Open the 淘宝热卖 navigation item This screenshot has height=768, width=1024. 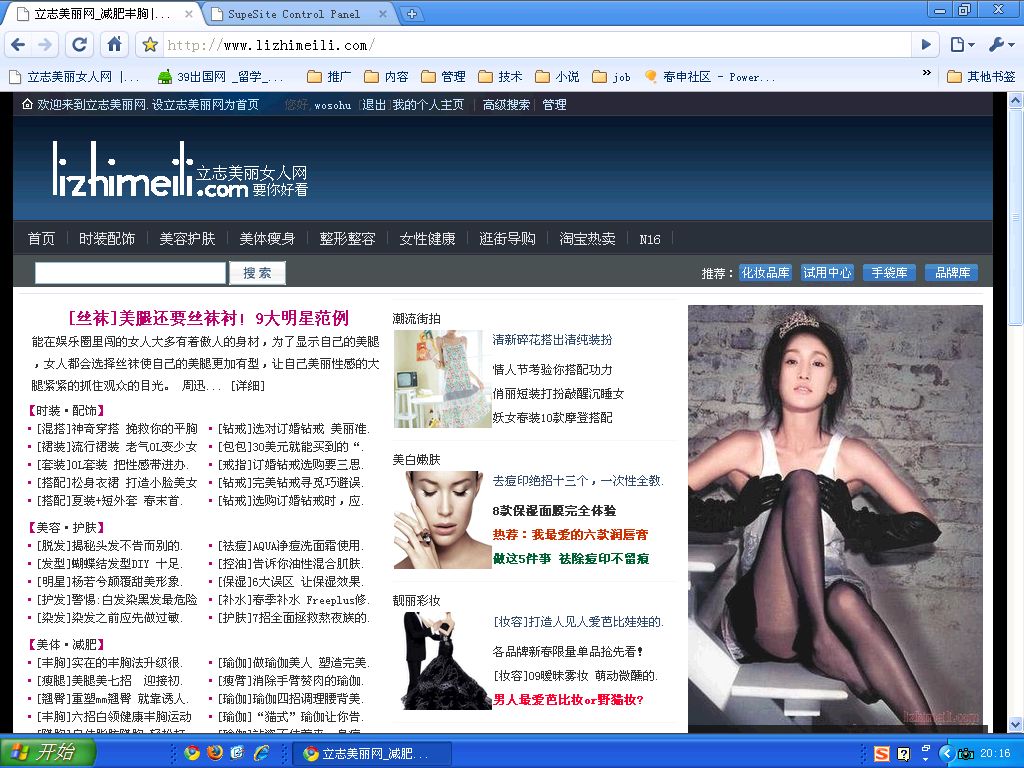pyautogui.click(x=587, y=239)
